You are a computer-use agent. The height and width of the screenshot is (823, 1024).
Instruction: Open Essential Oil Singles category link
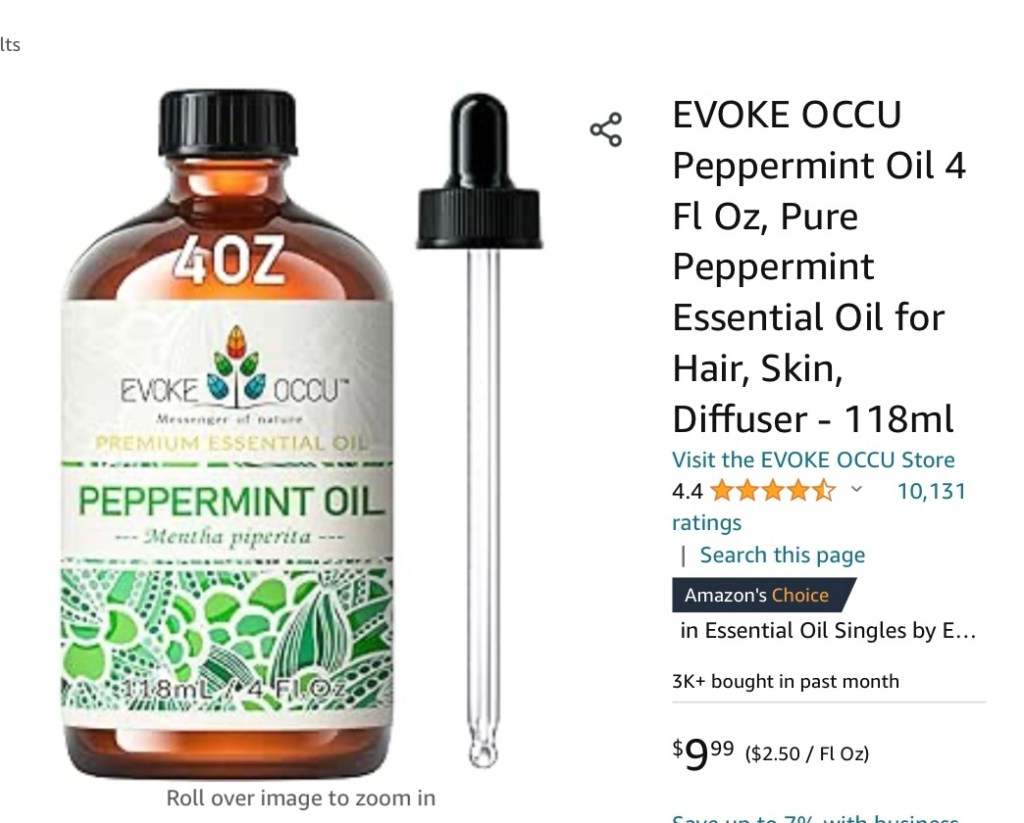click(x=827, y=630)
